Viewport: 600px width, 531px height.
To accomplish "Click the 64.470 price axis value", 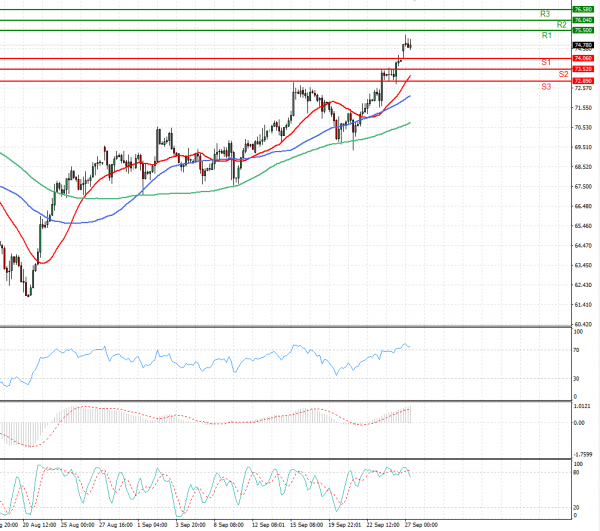I will click(583, 246).
